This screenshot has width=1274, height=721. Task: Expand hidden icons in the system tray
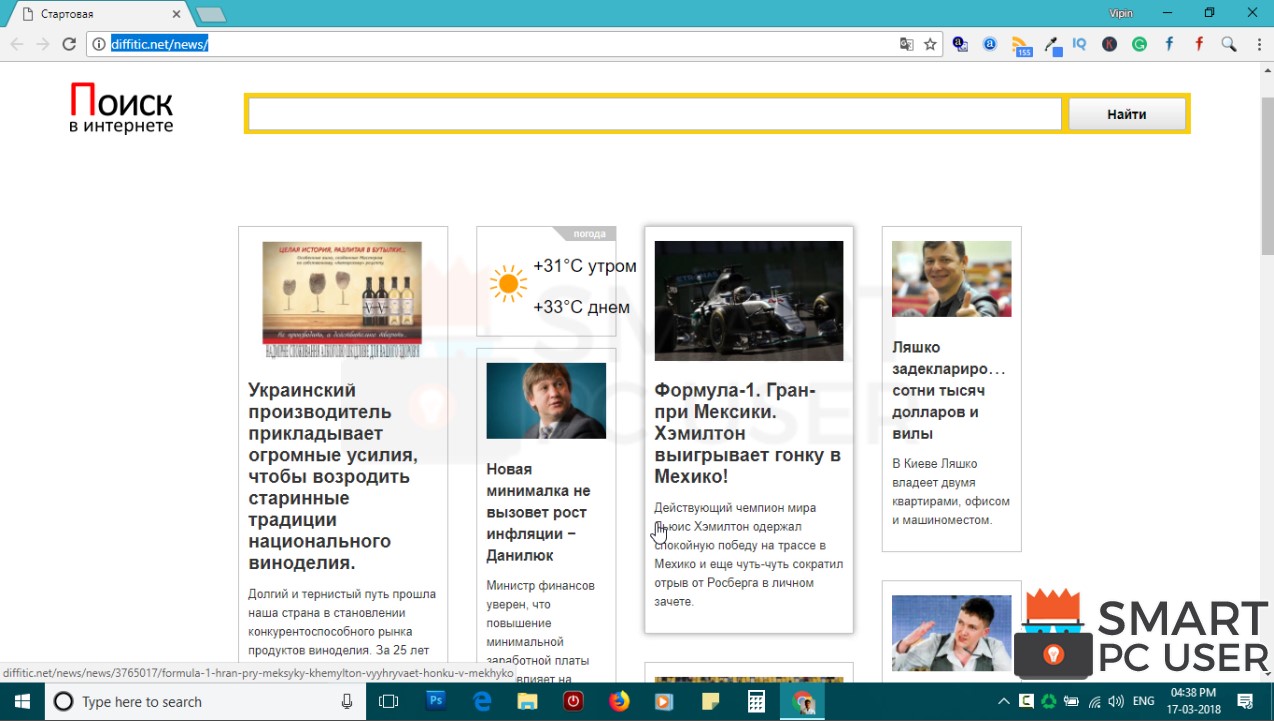(1003, 701)
